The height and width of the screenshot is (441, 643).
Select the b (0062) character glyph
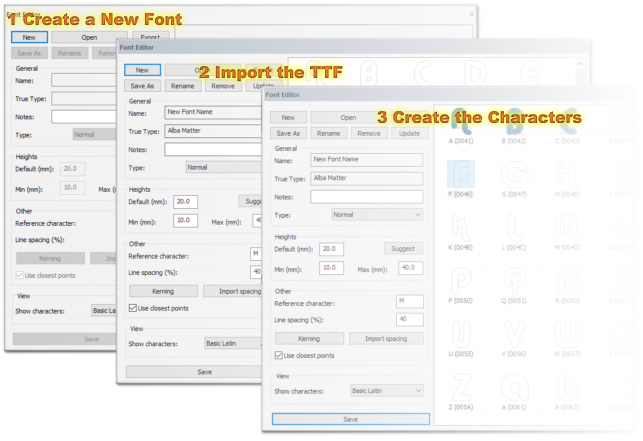point(568,387)
